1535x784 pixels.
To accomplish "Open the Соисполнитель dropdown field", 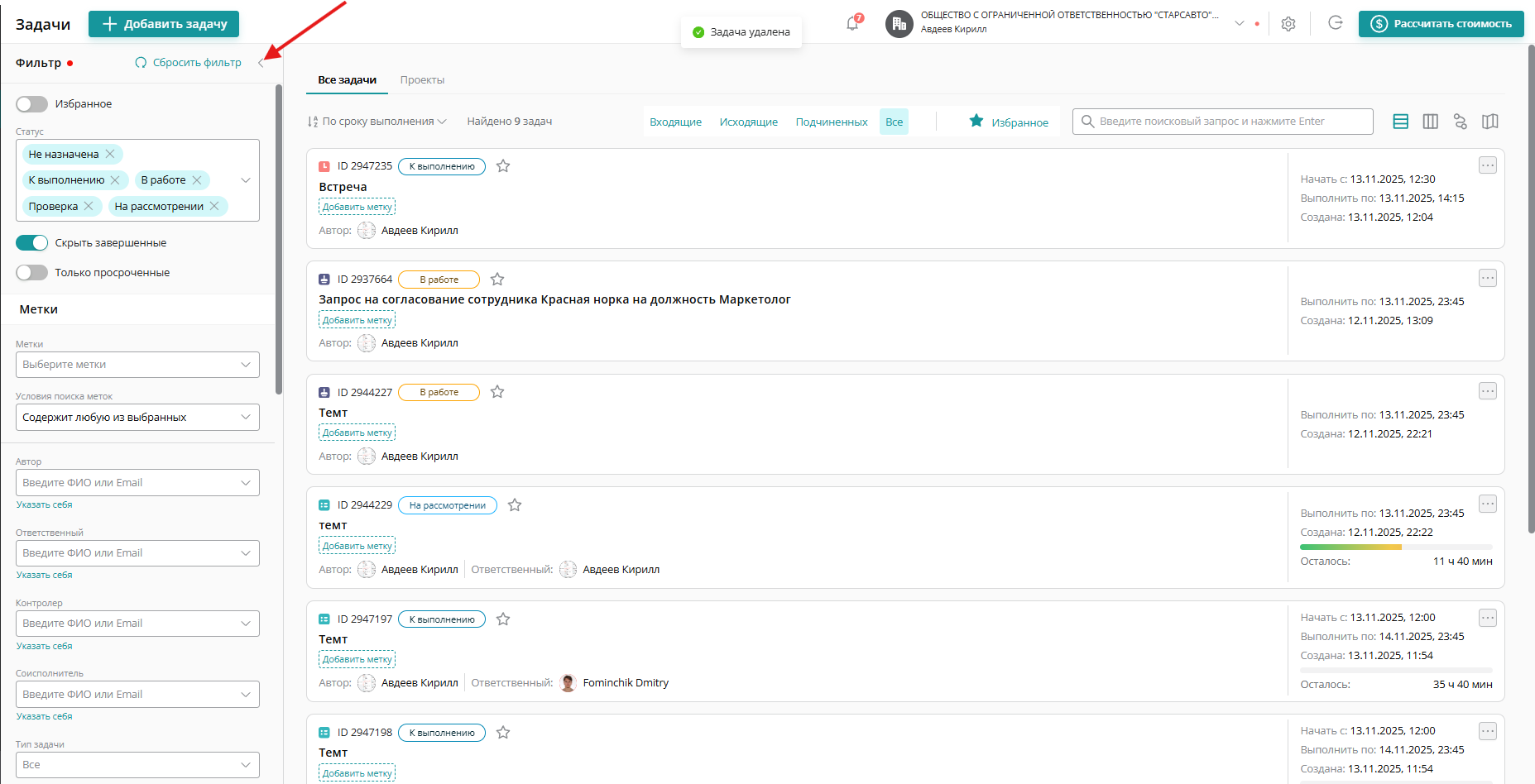I will (137, 695).
